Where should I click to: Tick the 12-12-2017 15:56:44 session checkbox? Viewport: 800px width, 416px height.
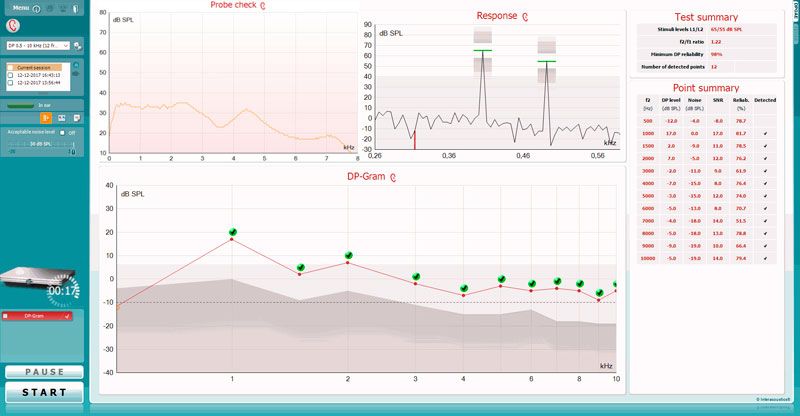[x=10, y=81]
